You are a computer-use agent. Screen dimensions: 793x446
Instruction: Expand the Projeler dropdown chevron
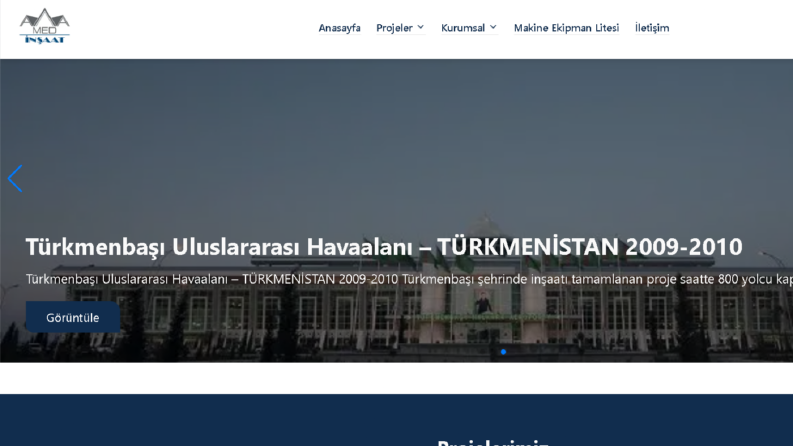[x=420, y=27]
